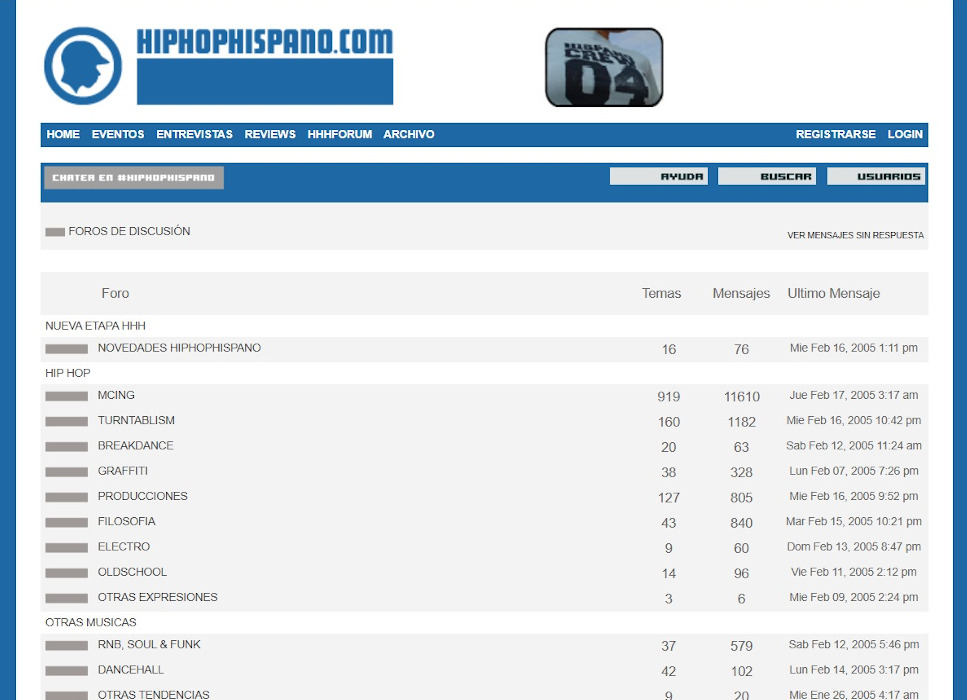Click the hiphophispano.com title banner
Viewport: 967px width, 700px height.
coord(265,66)
